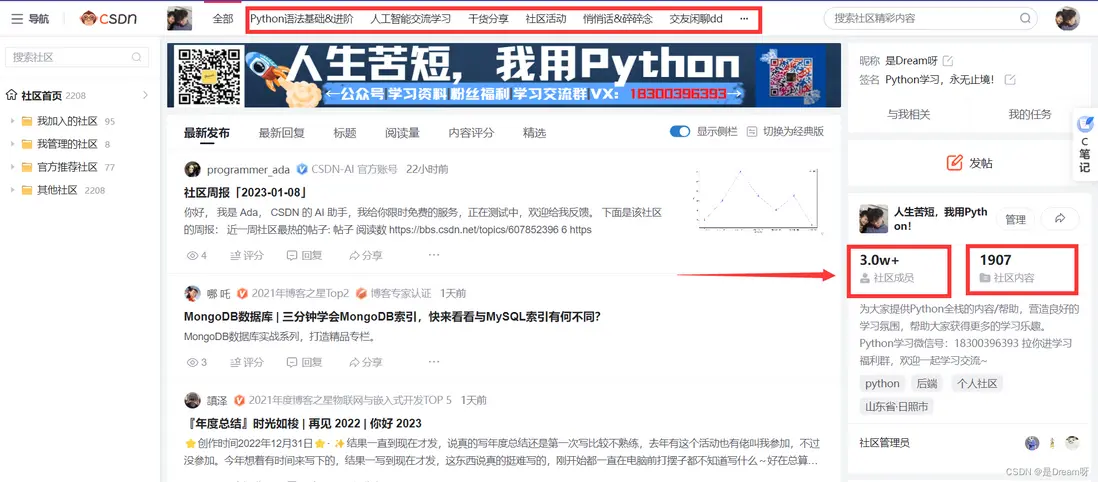Click the search magnifier in the top search box
This screenshot has width=1098, height=482.
click(x=1025, y=19)
